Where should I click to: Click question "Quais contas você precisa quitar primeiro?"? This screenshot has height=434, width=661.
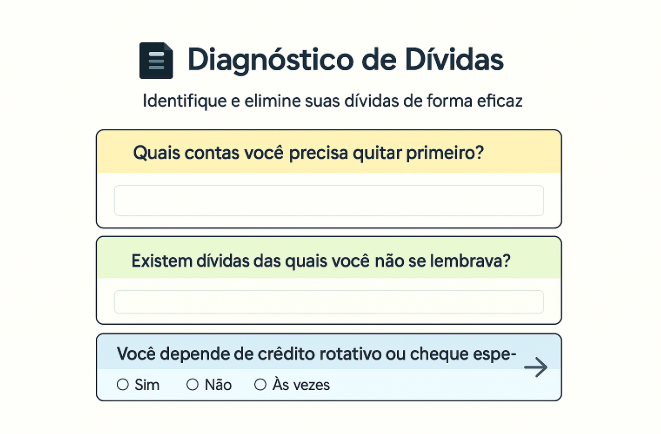coord(308,153)
